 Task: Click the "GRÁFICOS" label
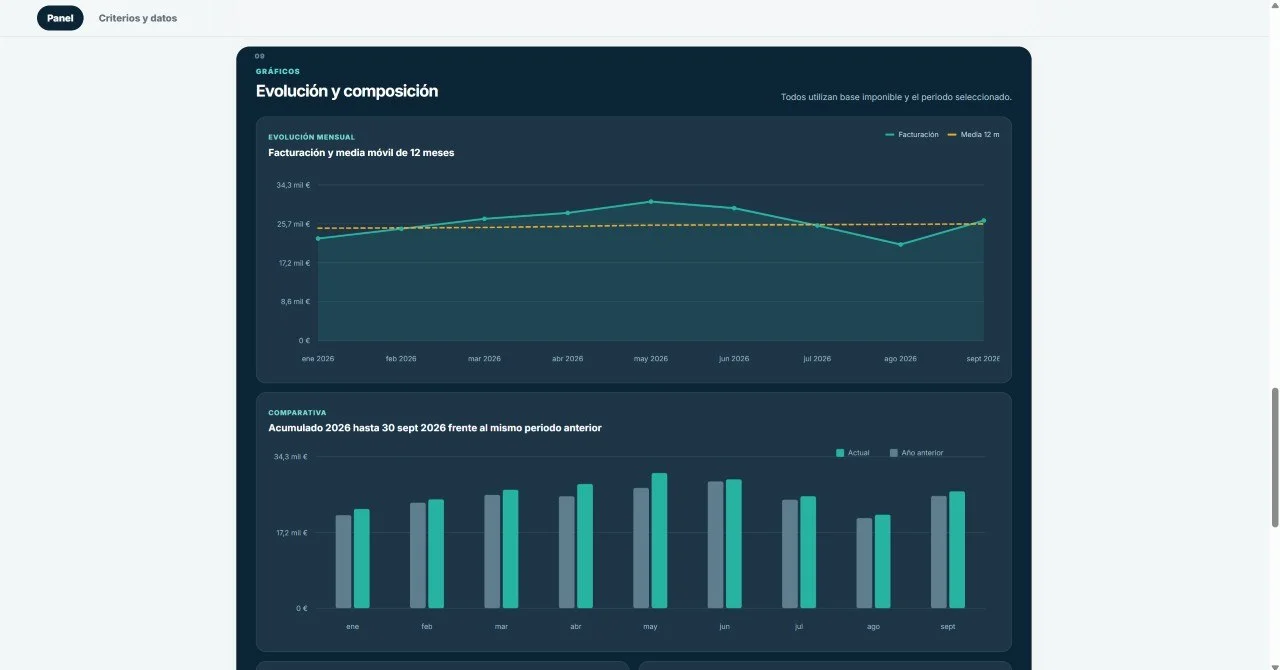(x=278, y=71)
